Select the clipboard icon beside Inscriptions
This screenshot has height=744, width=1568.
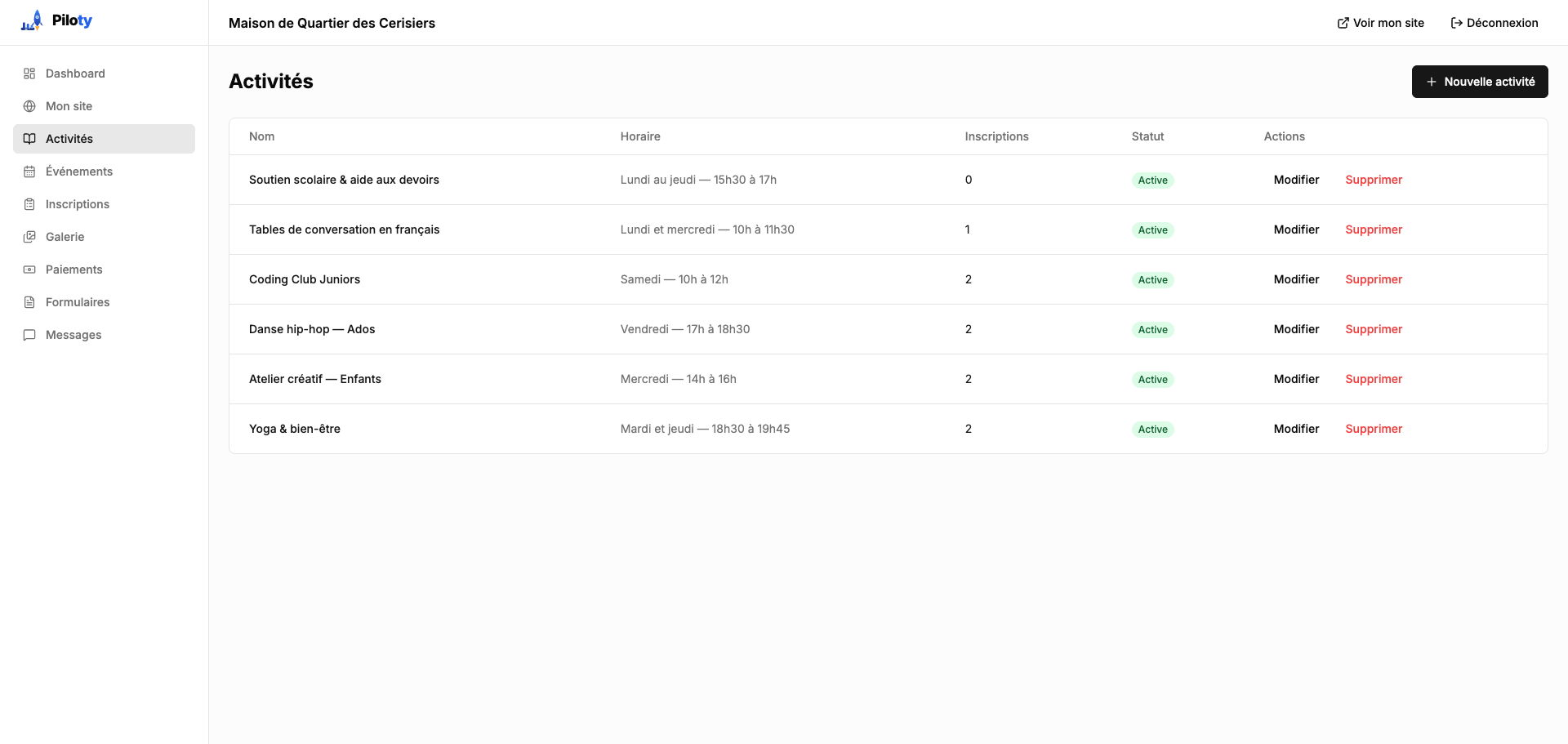click(29, 204)
